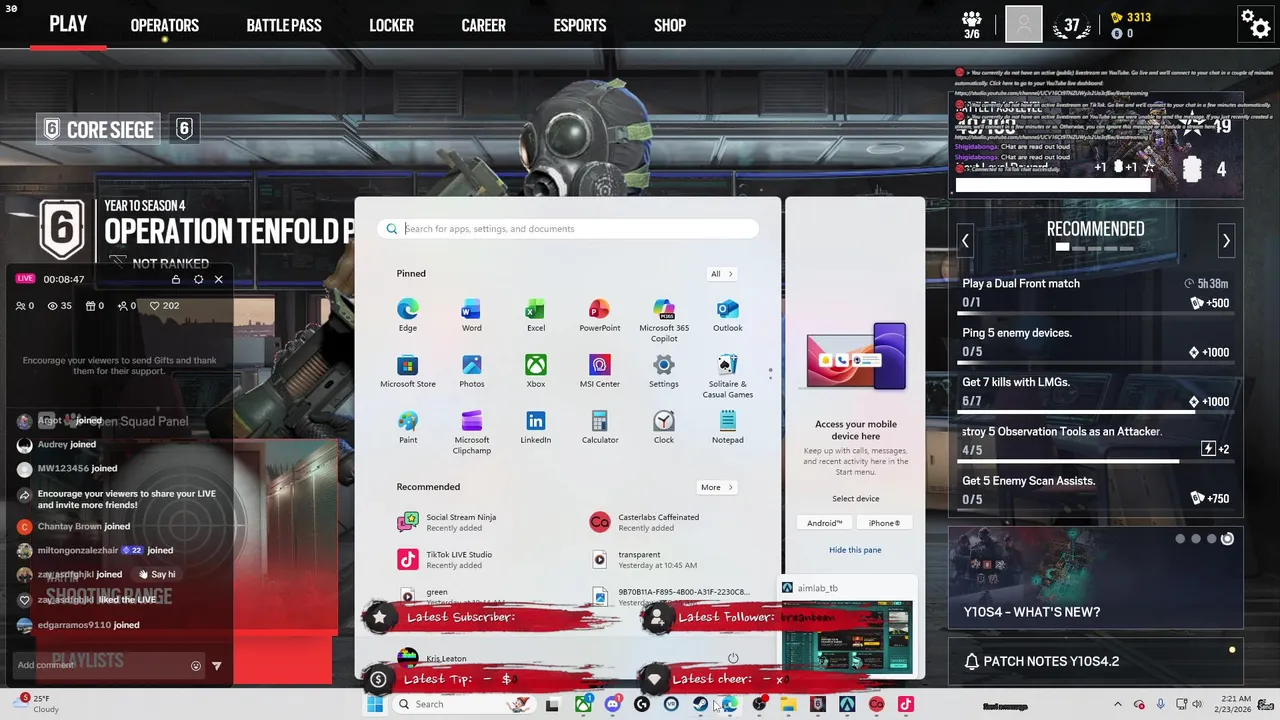Click Start menu search field

tap(568, 229)
